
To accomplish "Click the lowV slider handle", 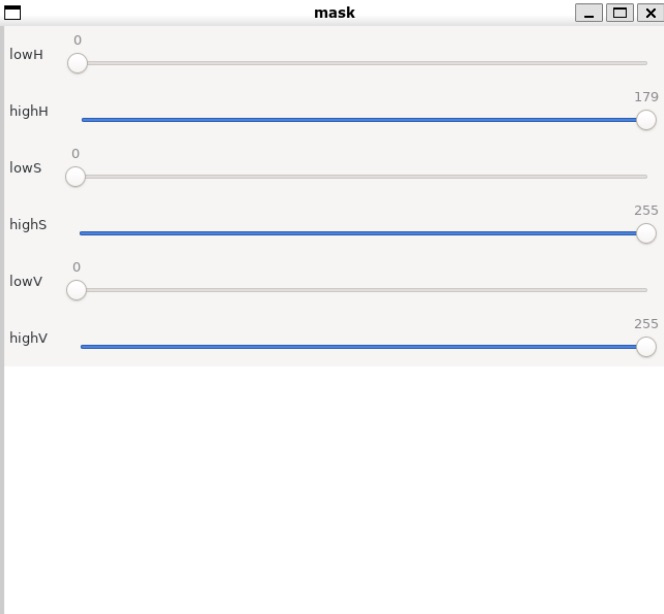I will coord(76,290).
